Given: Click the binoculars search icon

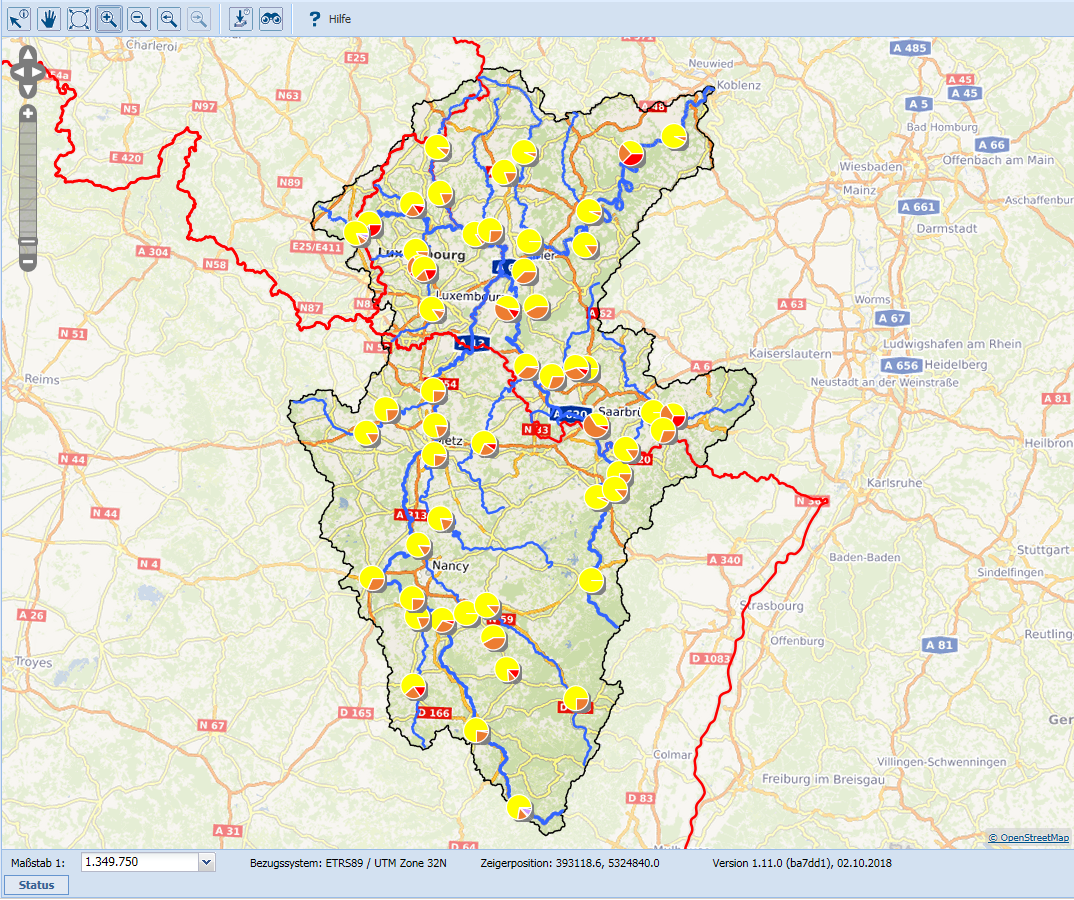Looking at the screenshot, I should [x=271, y=19].
